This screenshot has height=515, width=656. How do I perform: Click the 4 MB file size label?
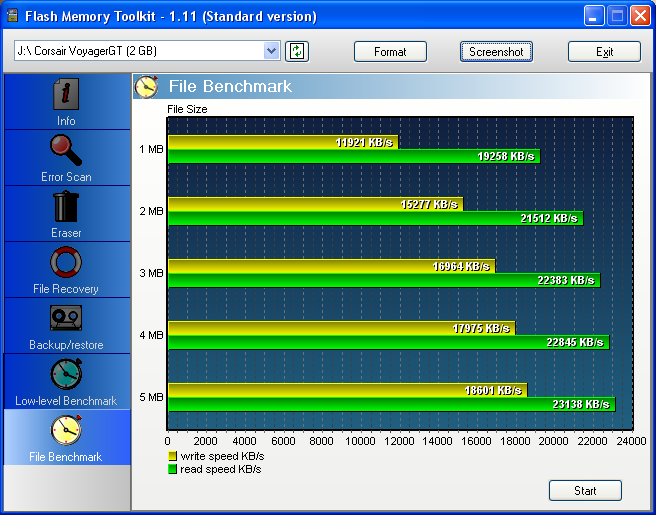[x=151, y=335]
